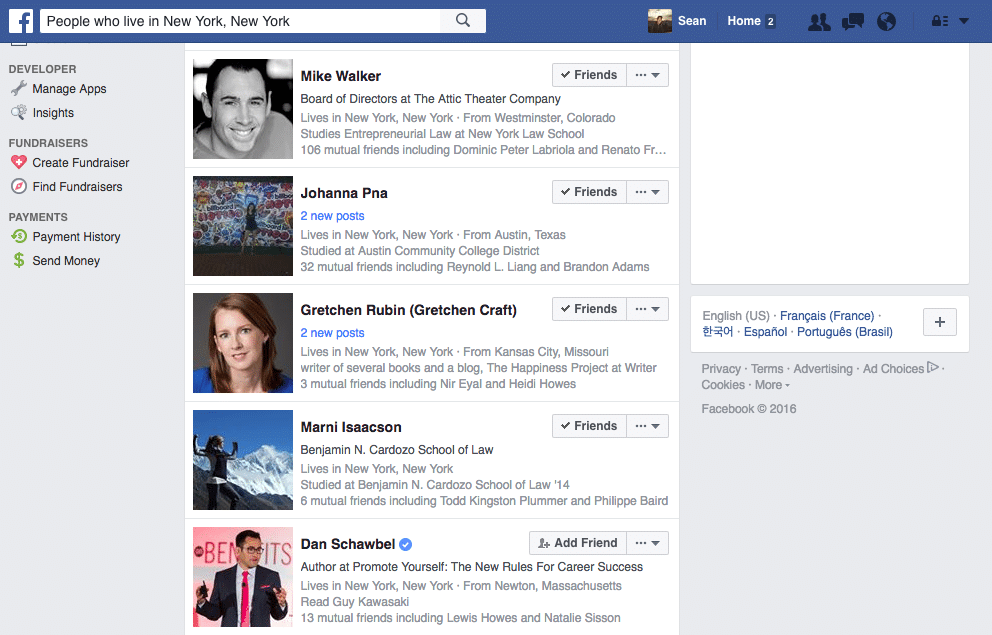
Task: Open Ad Choices footer link
Action: pyautogui.click(x=901, y=368)
